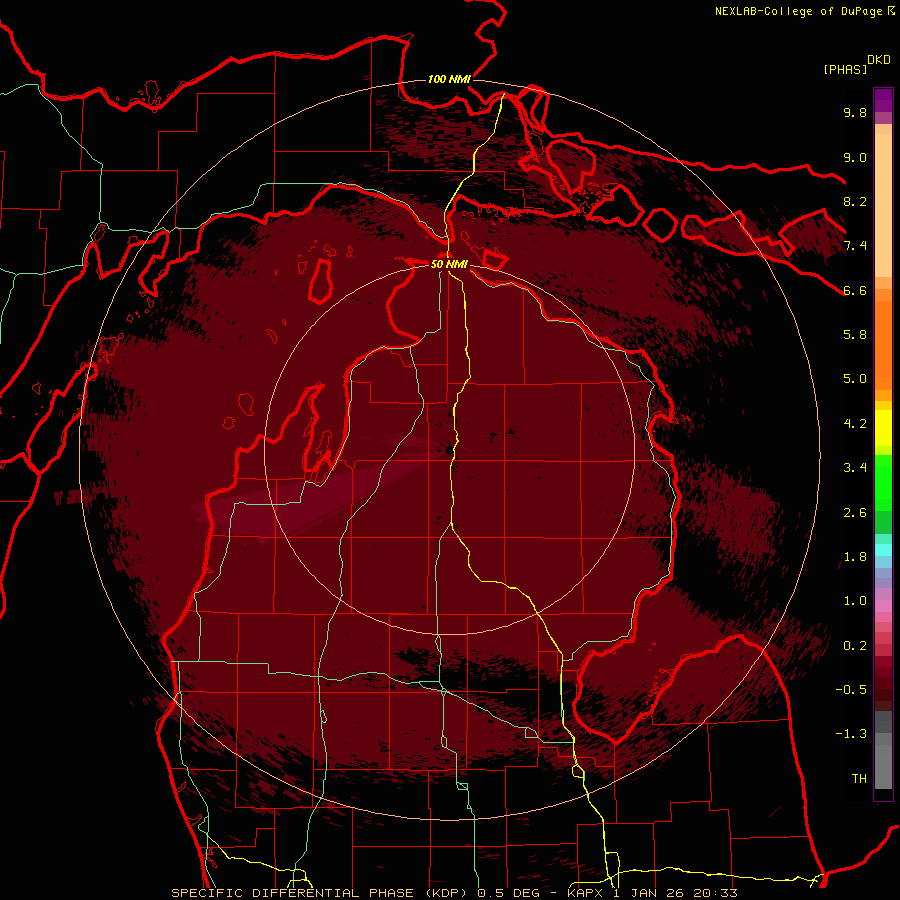Click the cyan band of the color bar
900x900 pixels.
tap(883, 550)
